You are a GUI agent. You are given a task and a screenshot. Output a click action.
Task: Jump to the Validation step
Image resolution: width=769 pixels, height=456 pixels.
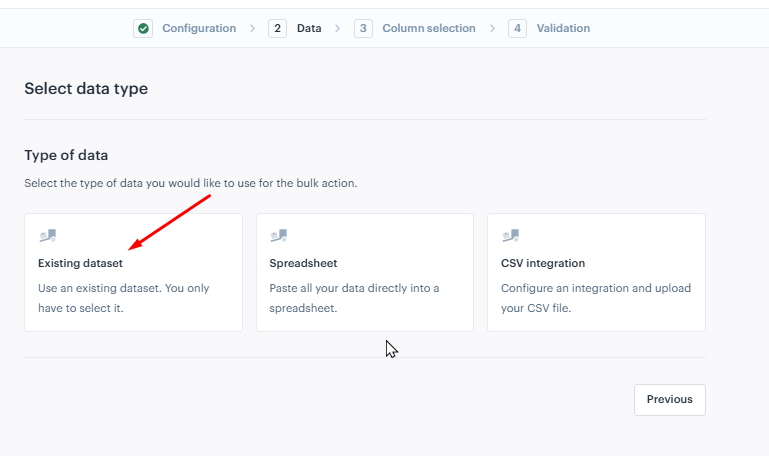click(563, 28)
